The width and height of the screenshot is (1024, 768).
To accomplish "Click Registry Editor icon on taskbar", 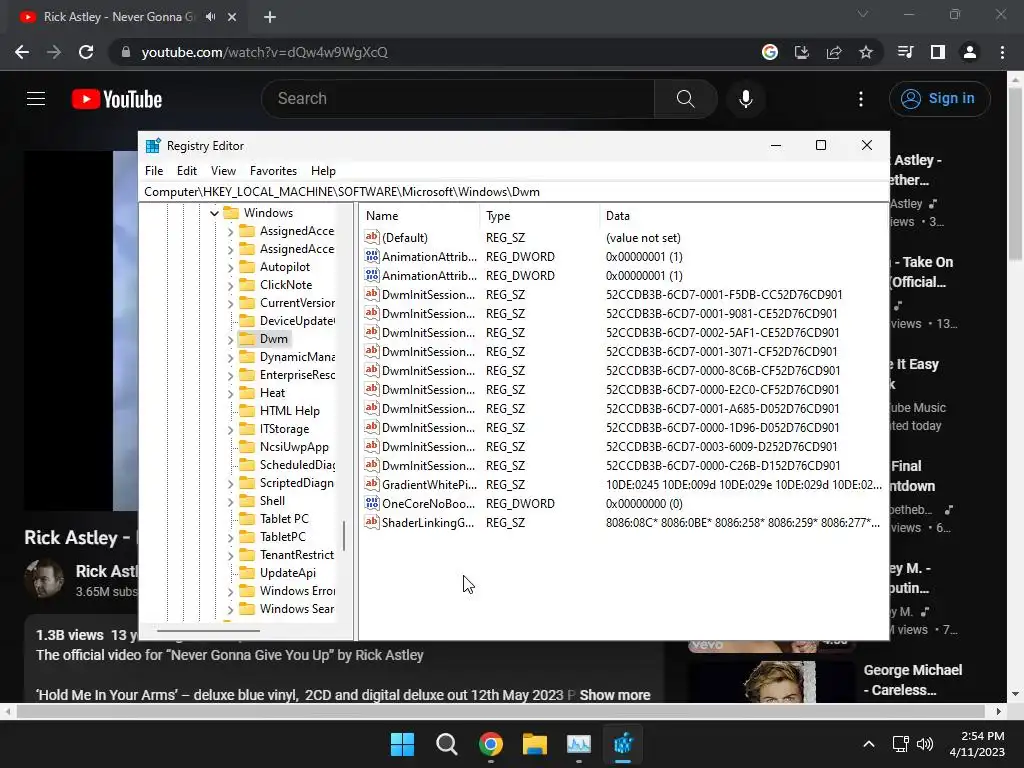I will [x=623, y=744].
